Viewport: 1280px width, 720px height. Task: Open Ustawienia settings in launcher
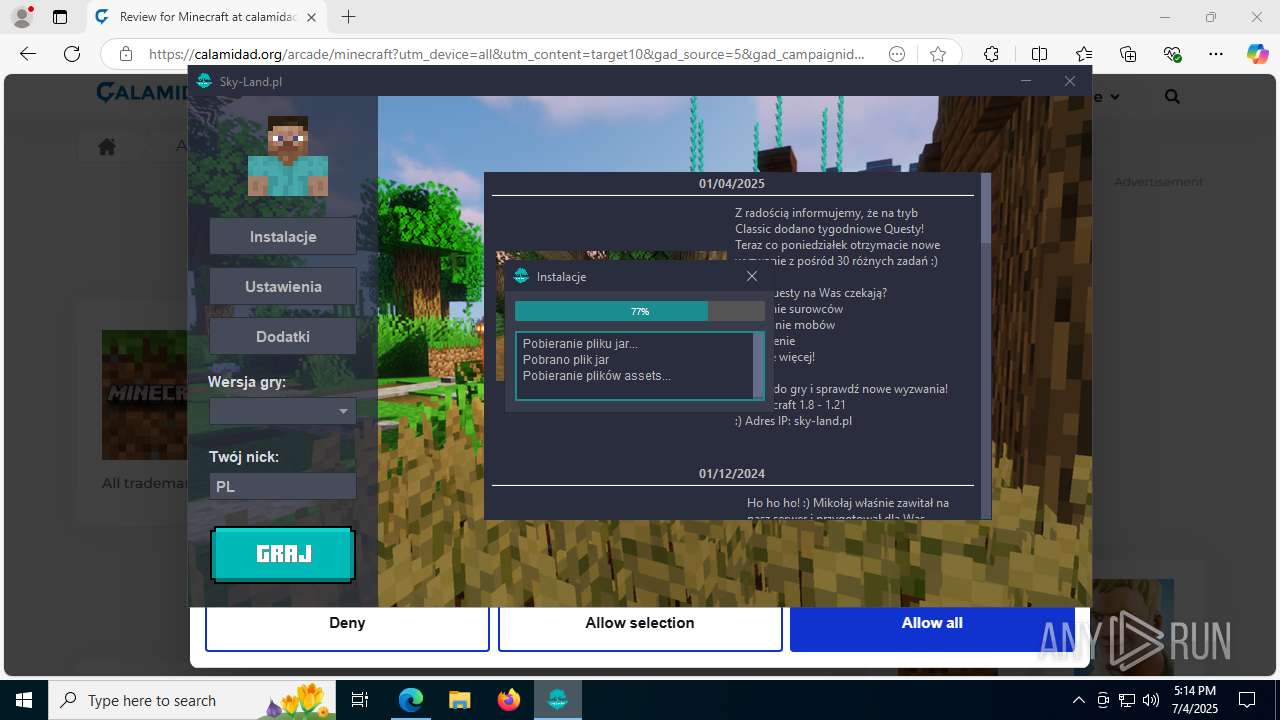pos(283,287)
